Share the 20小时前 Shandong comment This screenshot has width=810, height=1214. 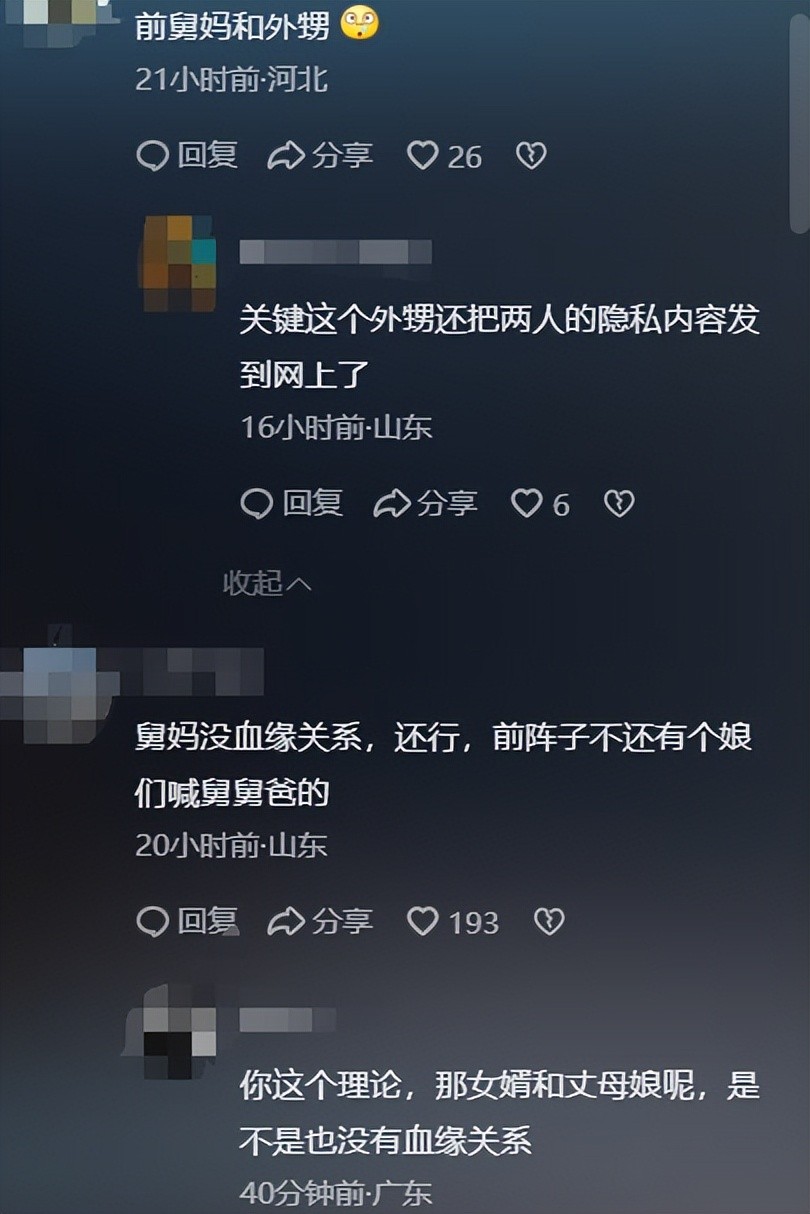pos(320,921)
